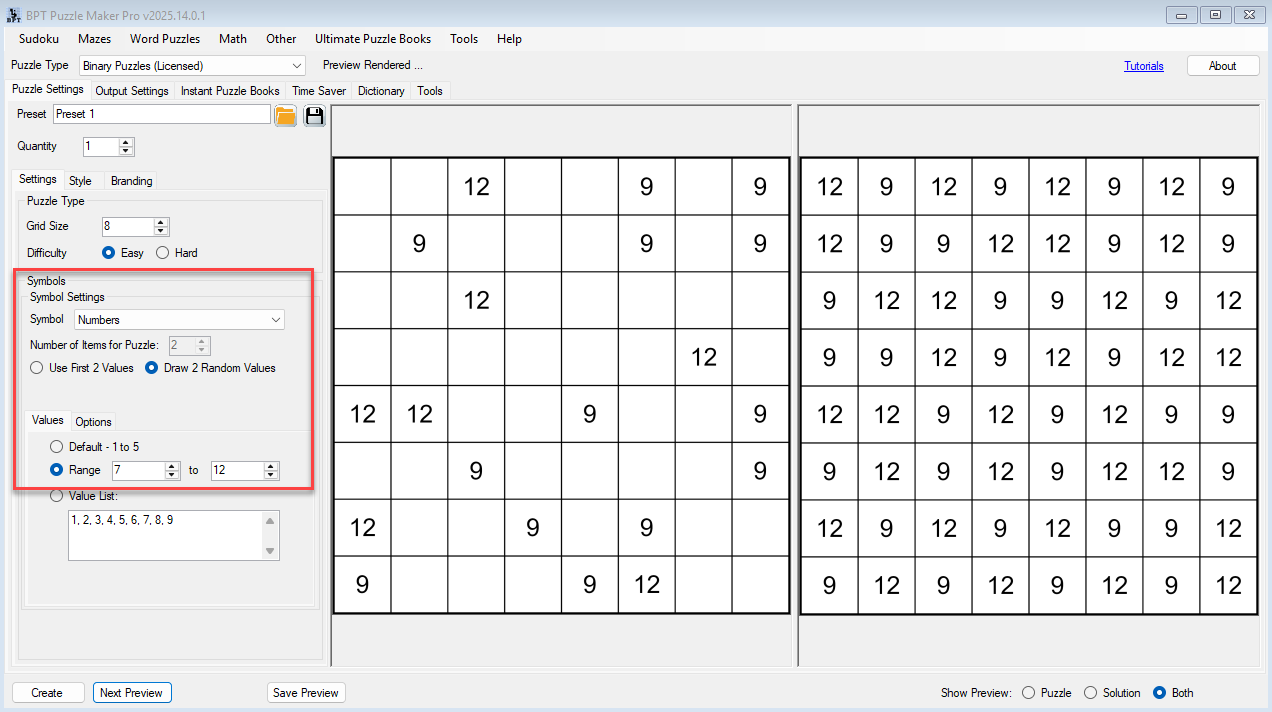Click the open preset folder icon
The width and height of the screenshot is (1272, 712).
[x=286, y=115]
